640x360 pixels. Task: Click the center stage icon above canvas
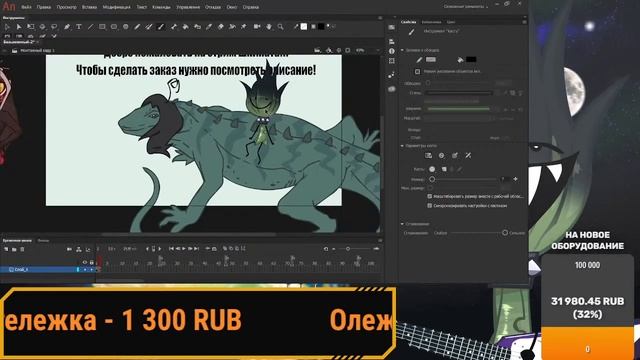click(x=338, y=51)
